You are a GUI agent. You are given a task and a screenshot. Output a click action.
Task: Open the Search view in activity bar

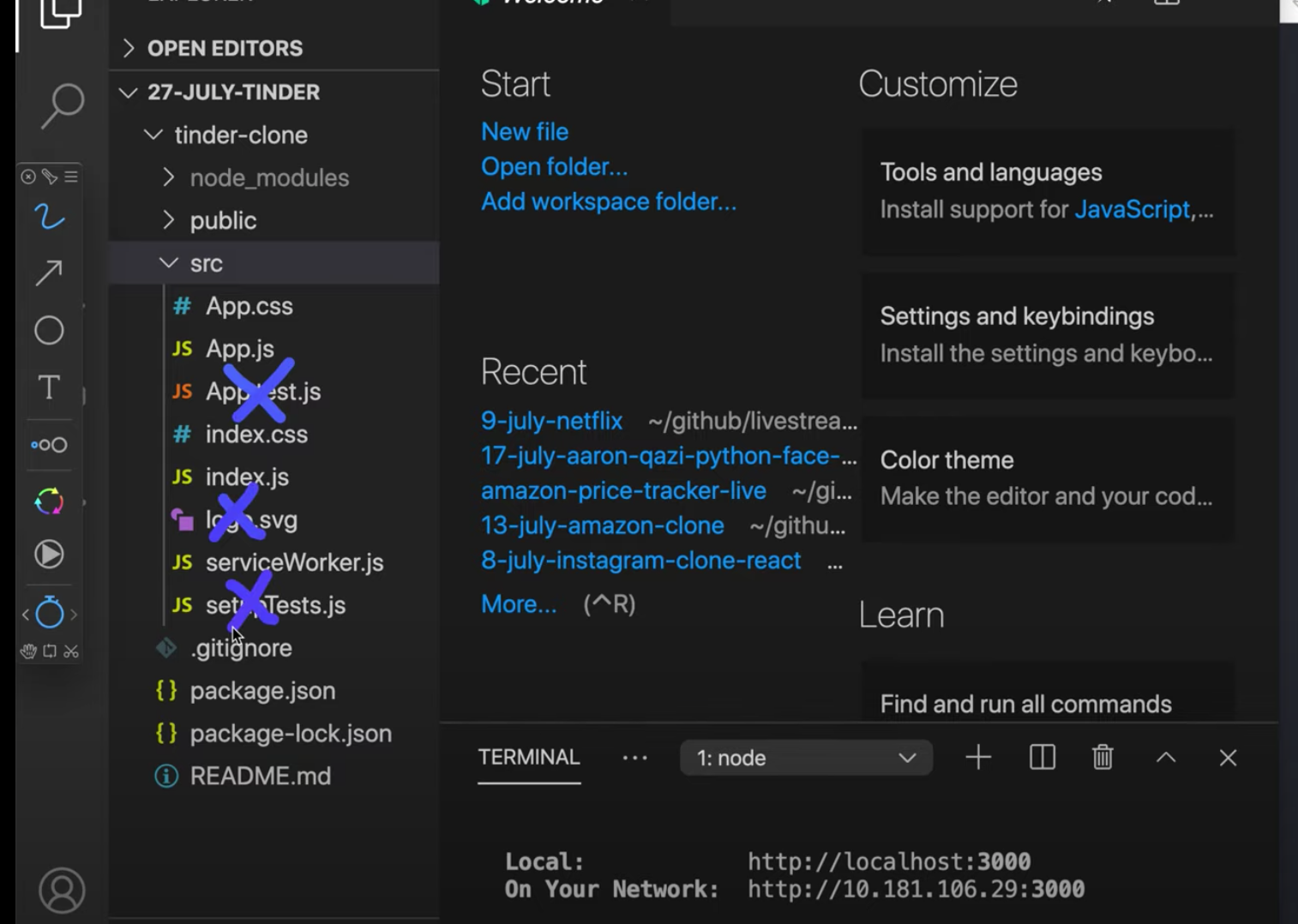click(x=62, y=106)
